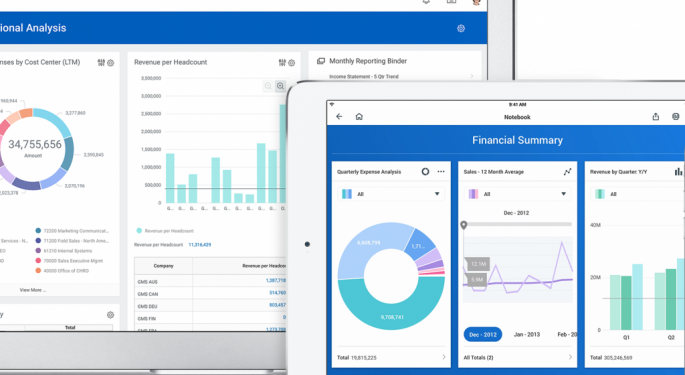This screenshot has width=685, height=375.
Task: Click the Dec - 2012 timeline slider handle
Action: 464,225
